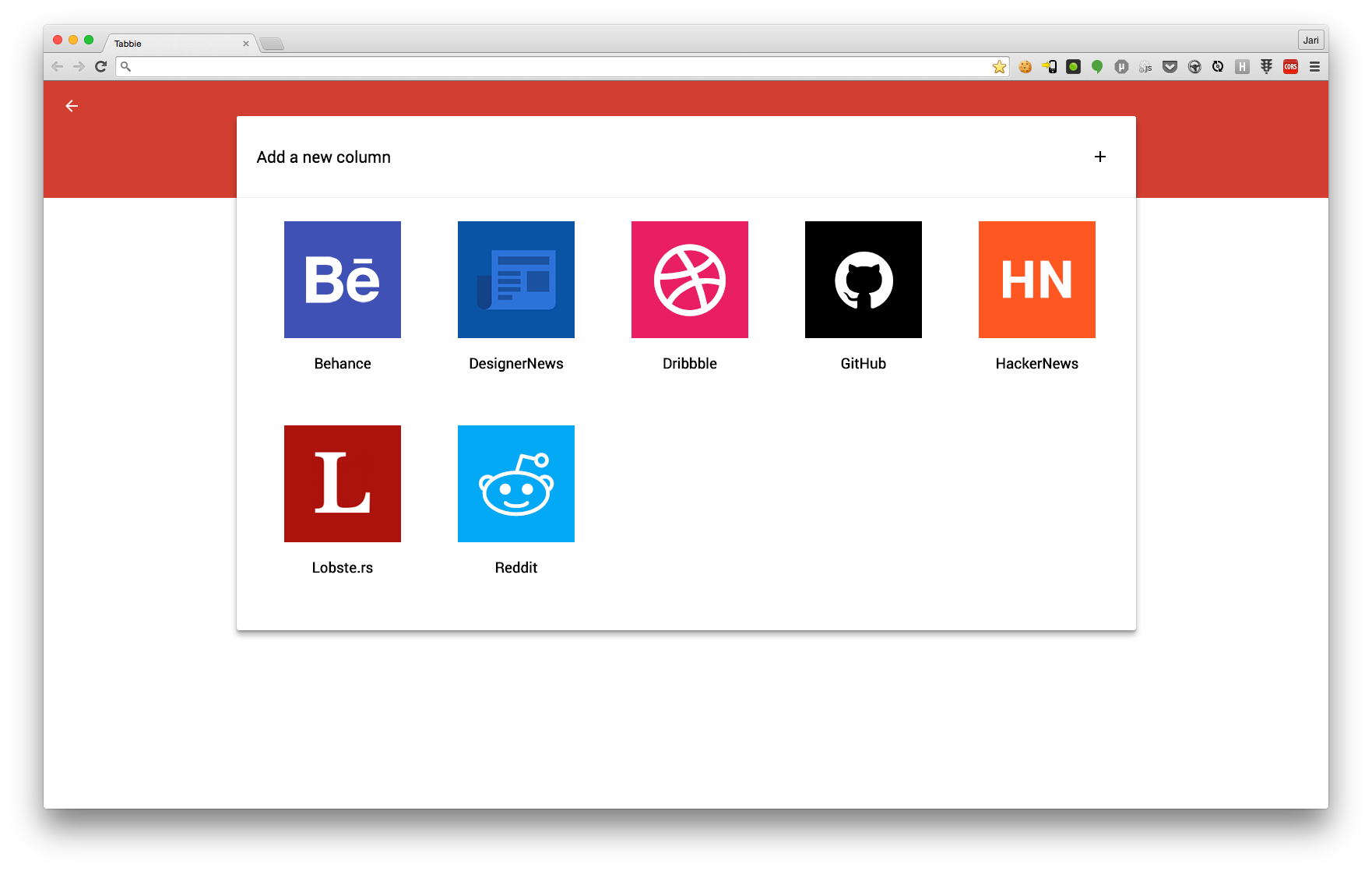The height and width of the screenshot is (871, 1372).
Task: Click the DesignerNews text label
Action: (516, 364)
